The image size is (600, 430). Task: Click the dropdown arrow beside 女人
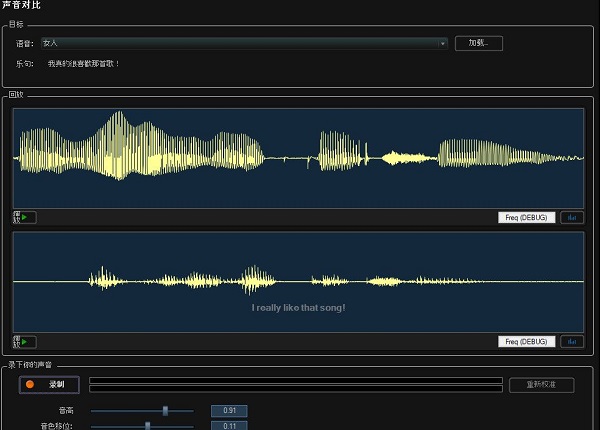pyautogui.click(x=443, y=43)
